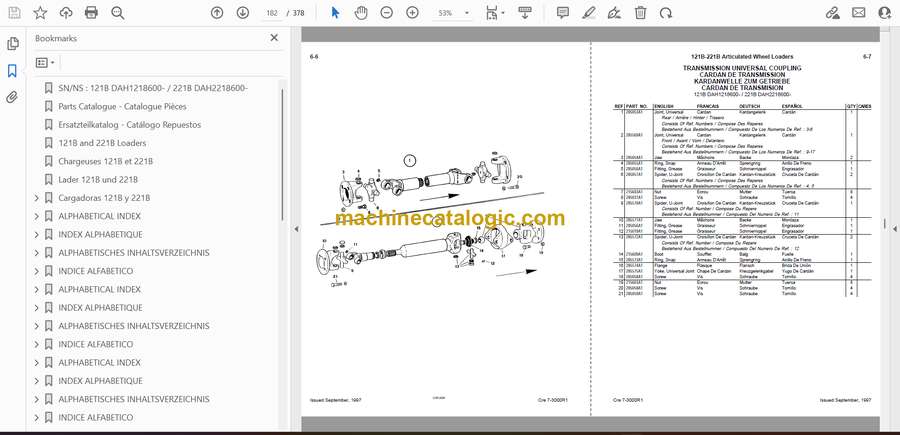Click the circled number 1 on the diagram
The width and height of the screenshot is (900, 435).
[x=409, y=161]
